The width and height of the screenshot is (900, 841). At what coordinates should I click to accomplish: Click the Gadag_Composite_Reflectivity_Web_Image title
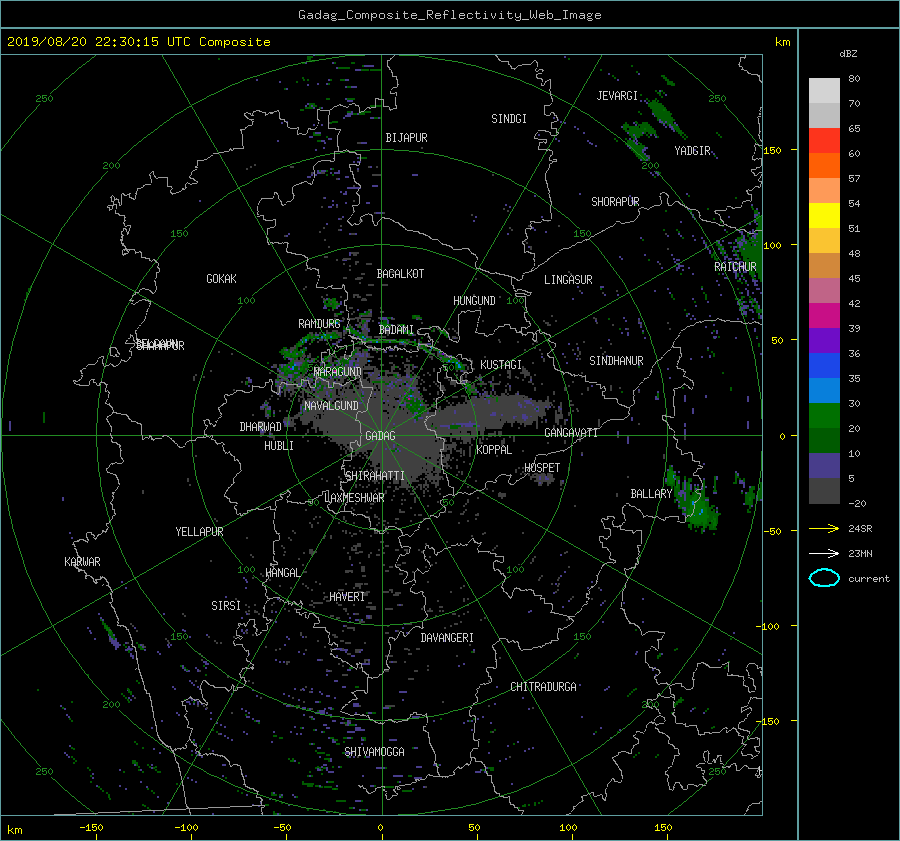[x=449, y=15]
